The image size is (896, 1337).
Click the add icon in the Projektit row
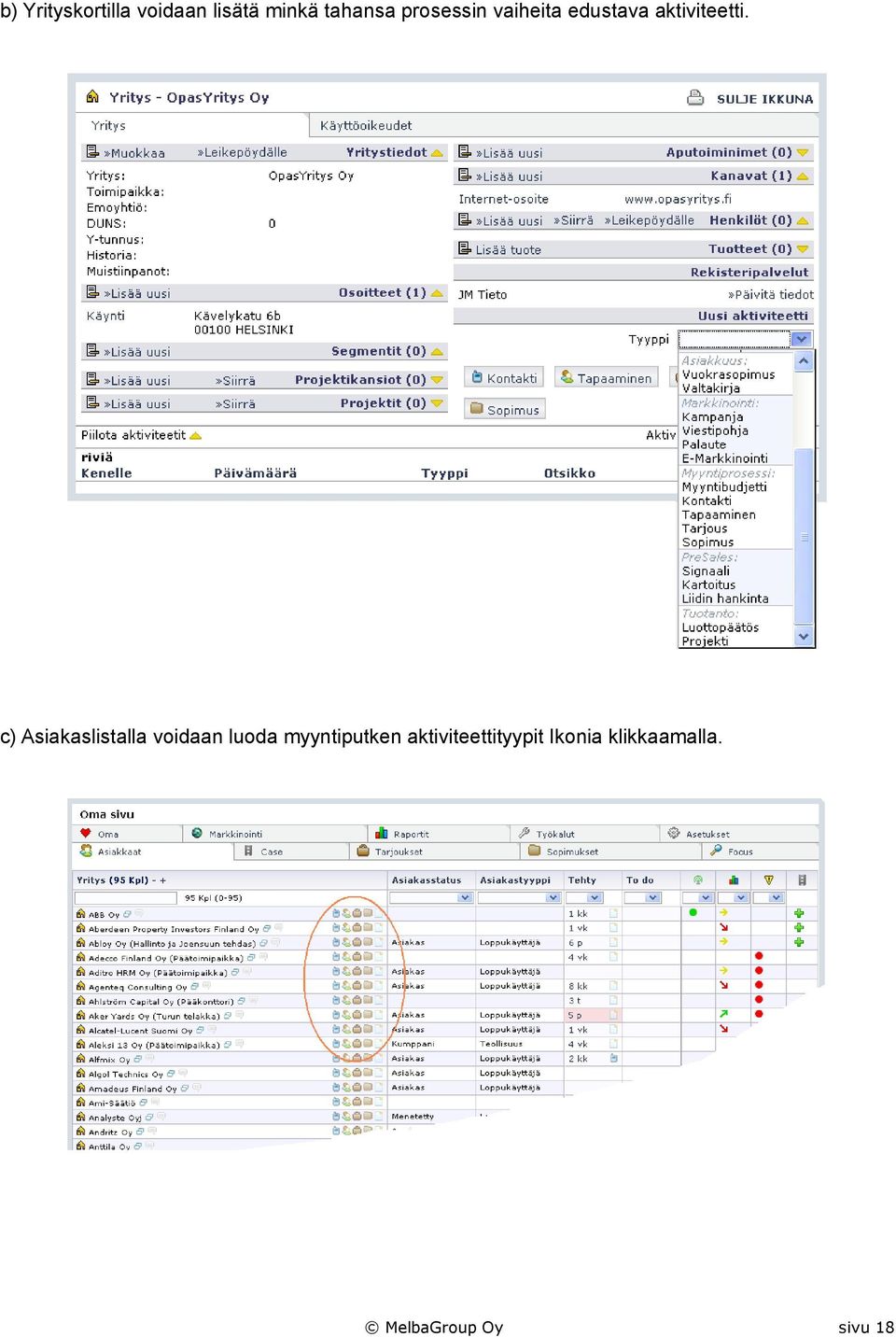click(x=92, y=402)
